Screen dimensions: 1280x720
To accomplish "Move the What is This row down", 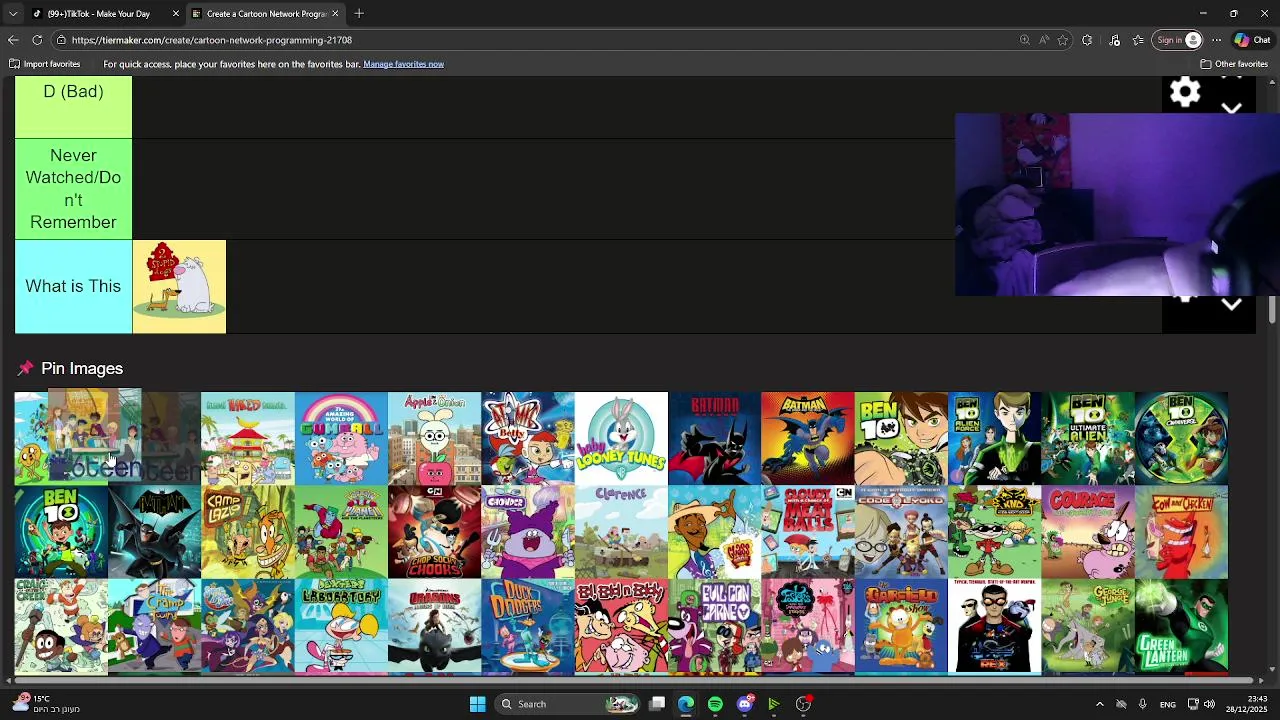I will [x=1232, y=305].
